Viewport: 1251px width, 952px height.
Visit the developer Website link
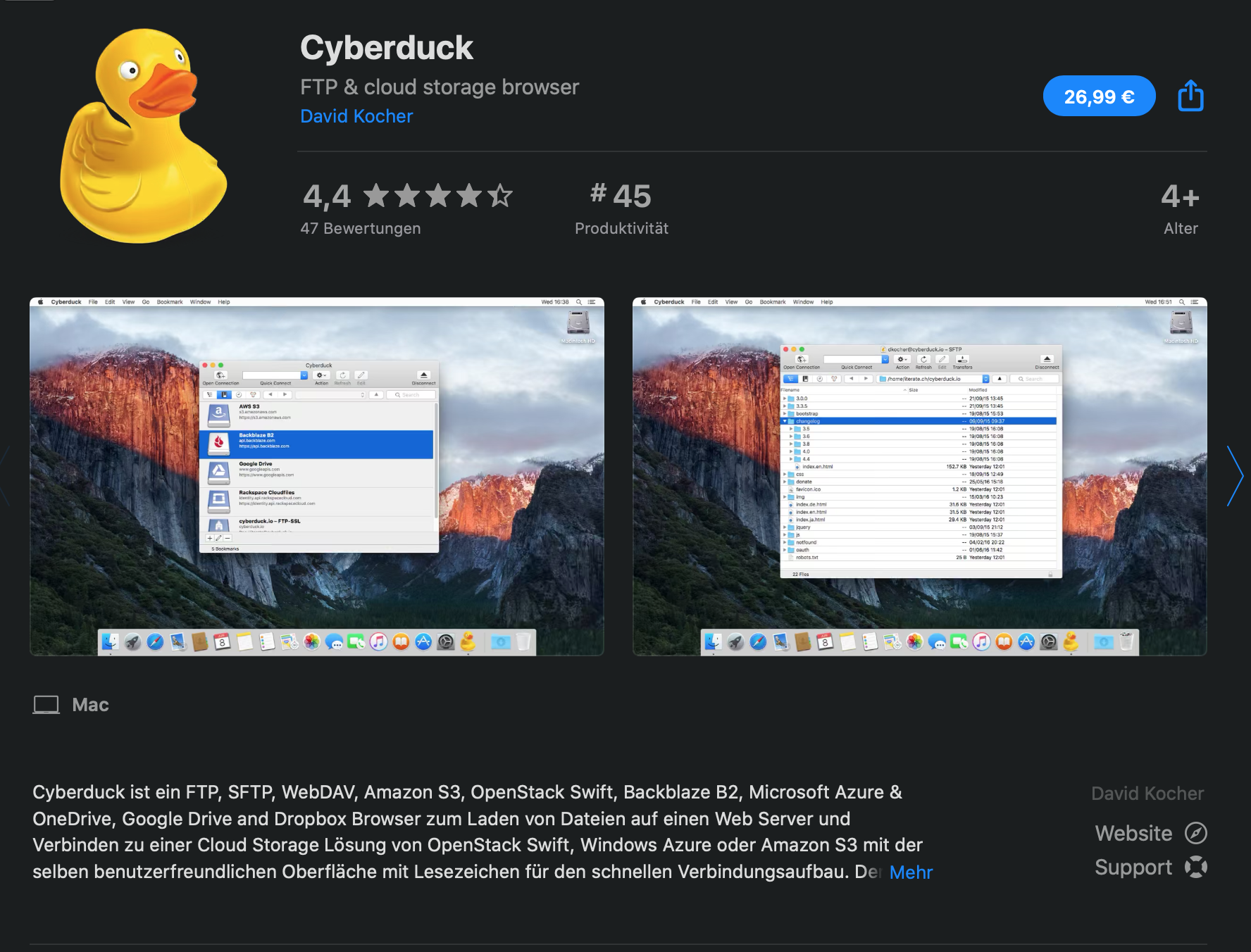tap(1151, 834)
